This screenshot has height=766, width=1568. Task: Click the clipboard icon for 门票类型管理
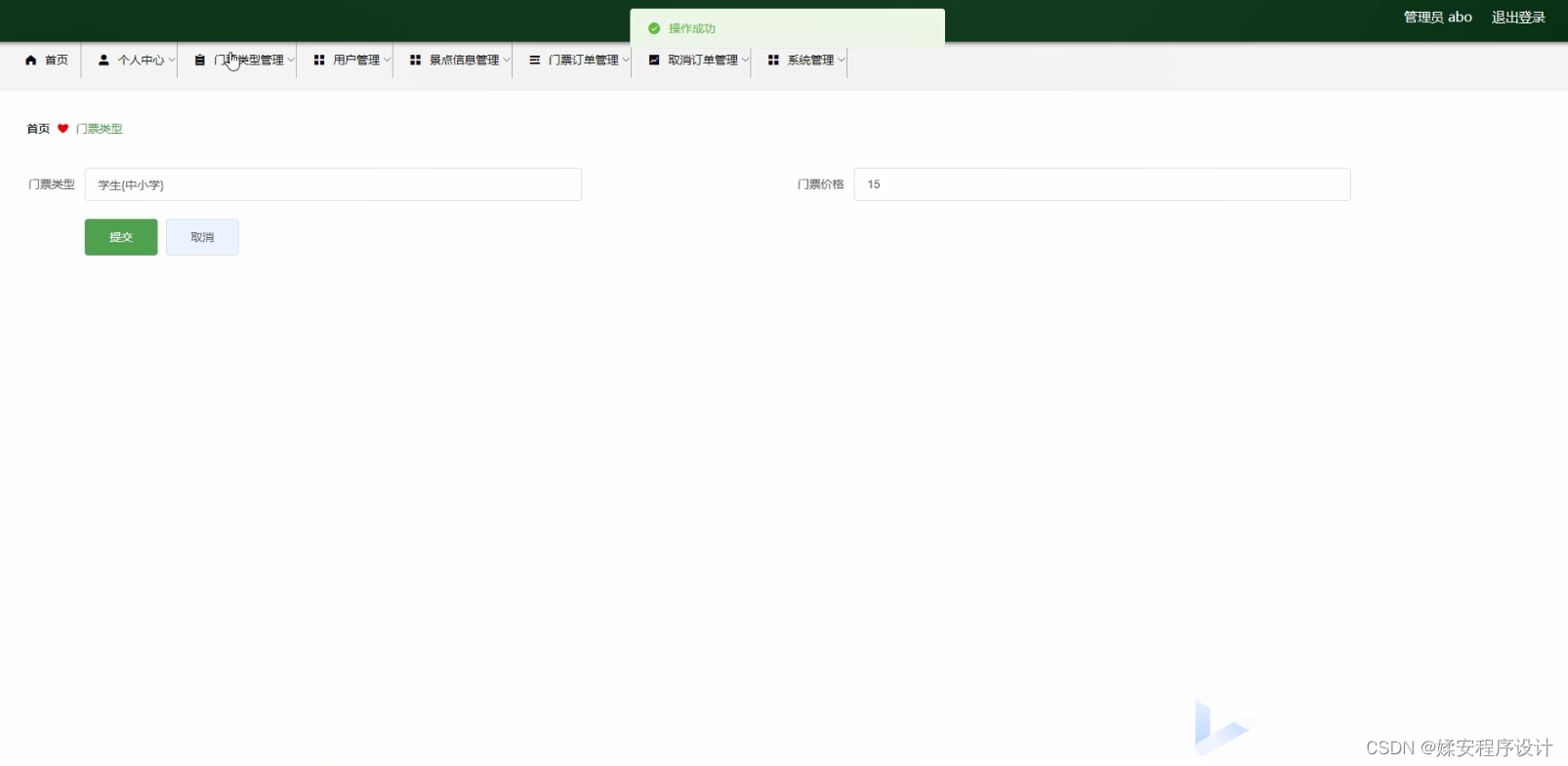coord(199,60)
